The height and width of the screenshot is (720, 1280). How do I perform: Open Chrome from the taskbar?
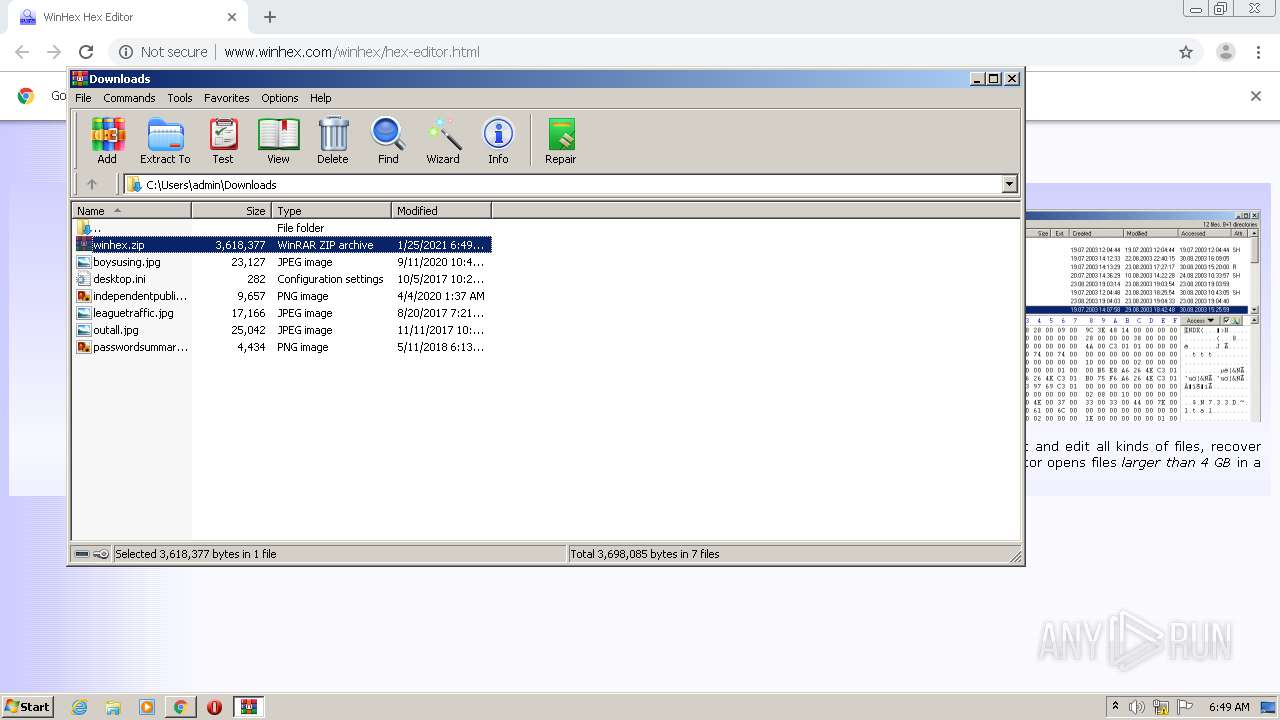(x=180, y=707)
